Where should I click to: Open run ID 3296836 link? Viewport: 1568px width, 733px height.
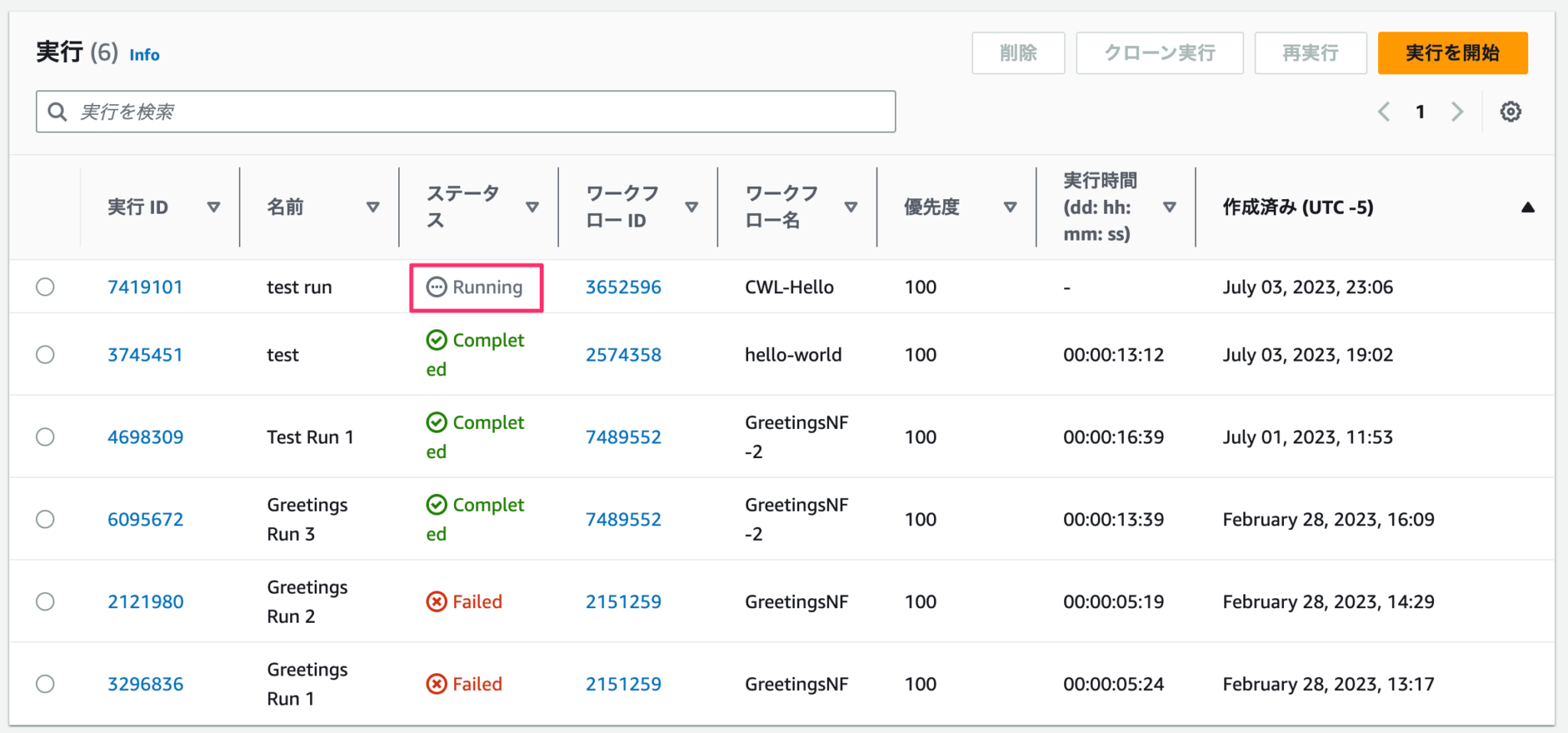tap(145, 684)
